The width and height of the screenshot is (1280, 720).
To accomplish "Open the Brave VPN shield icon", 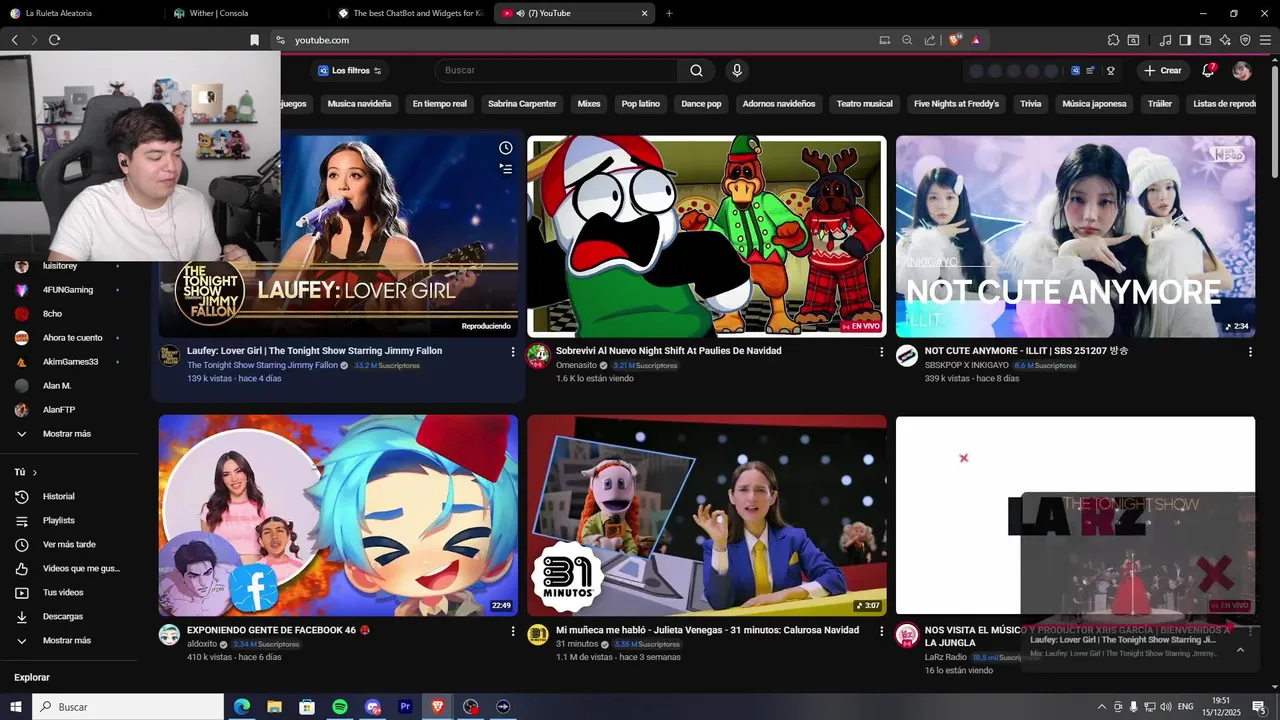I will coord(1245,40).
